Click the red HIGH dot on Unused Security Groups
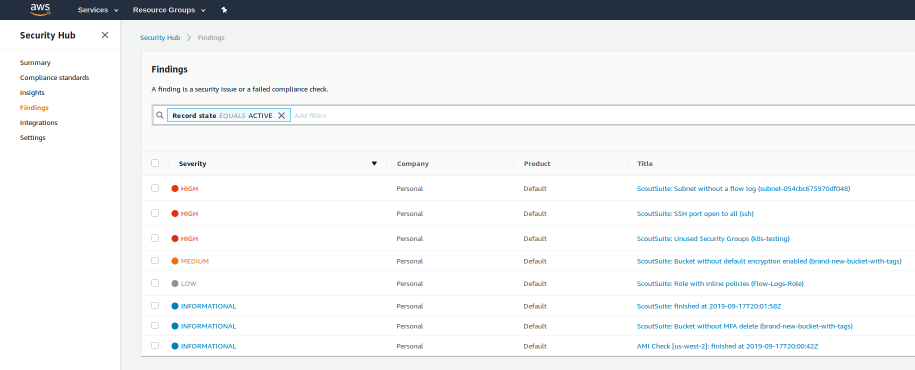 pyautogui.click(x=174, y=239)
